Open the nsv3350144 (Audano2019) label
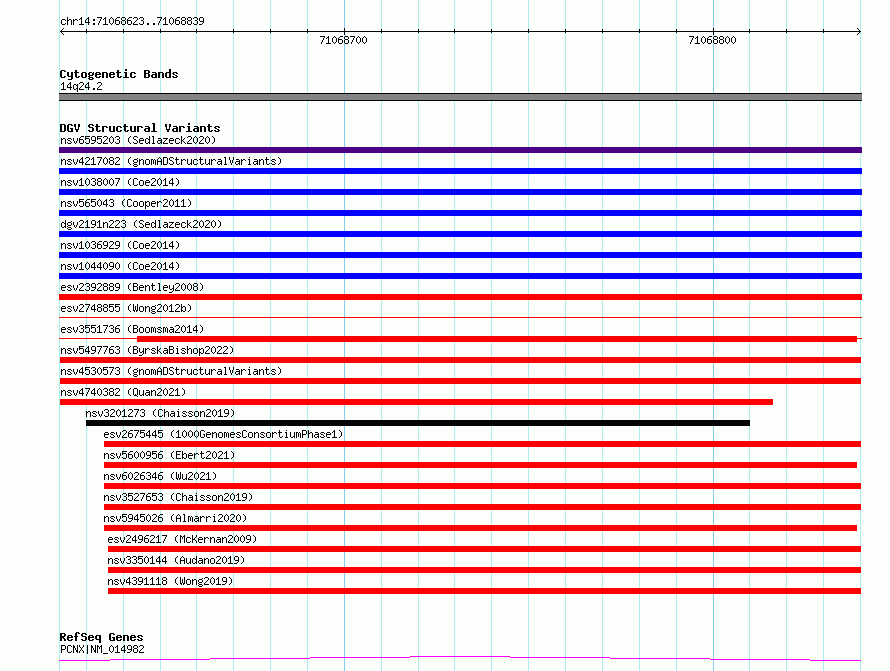 (176, 560)
